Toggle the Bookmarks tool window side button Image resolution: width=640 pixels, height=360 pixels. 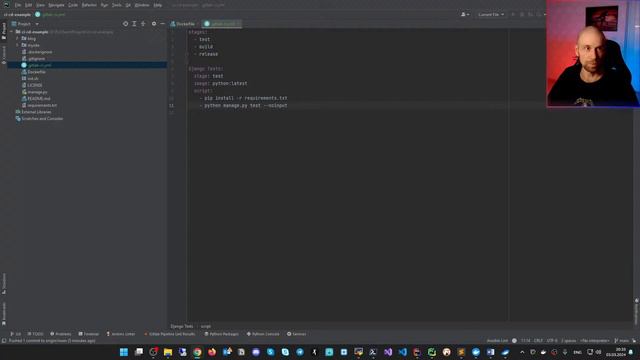(x=4, y=313)
